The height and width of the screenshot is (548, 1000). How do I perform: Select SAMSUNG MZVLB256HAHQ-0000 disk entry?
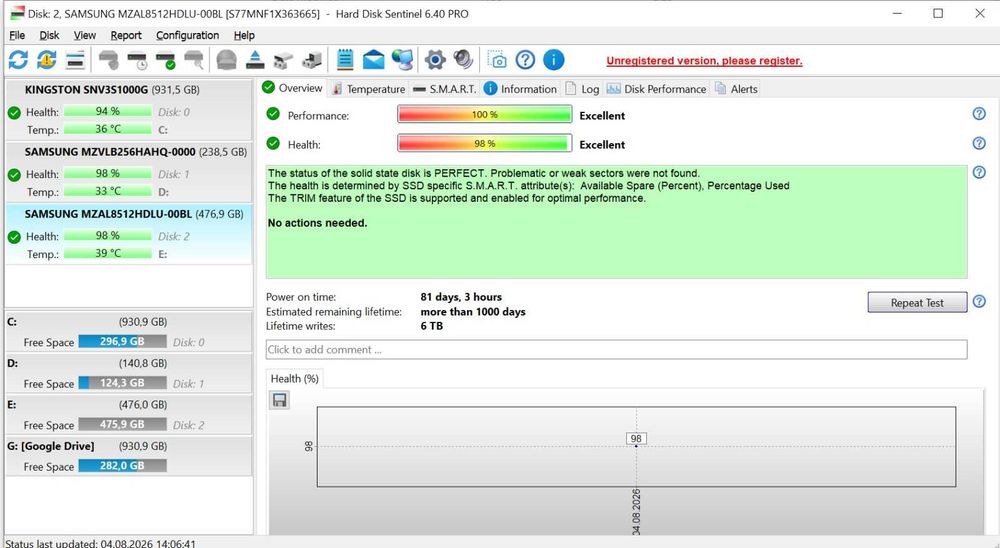click(129, 171)
